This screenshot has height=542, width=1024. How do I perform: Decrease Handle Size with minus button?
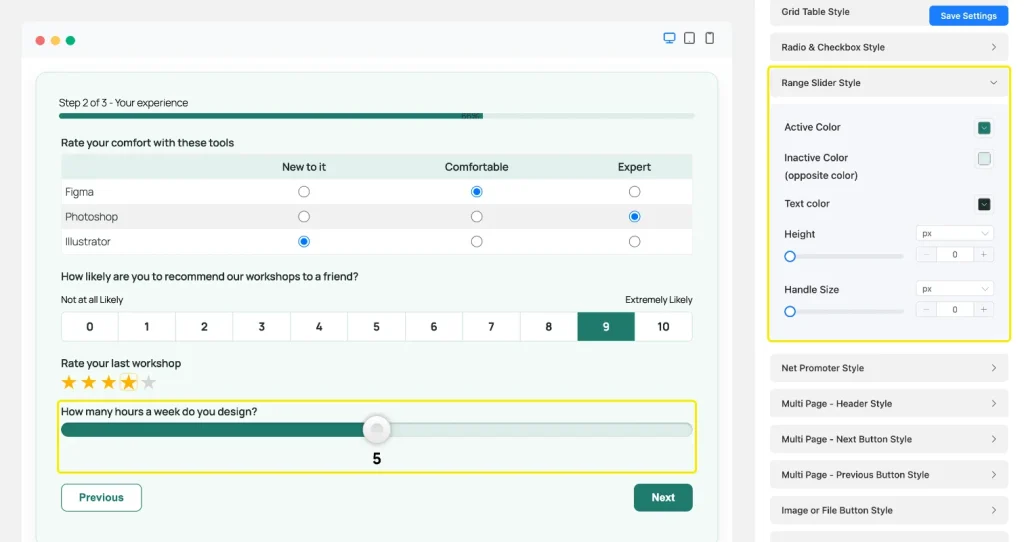click(926, 310)
